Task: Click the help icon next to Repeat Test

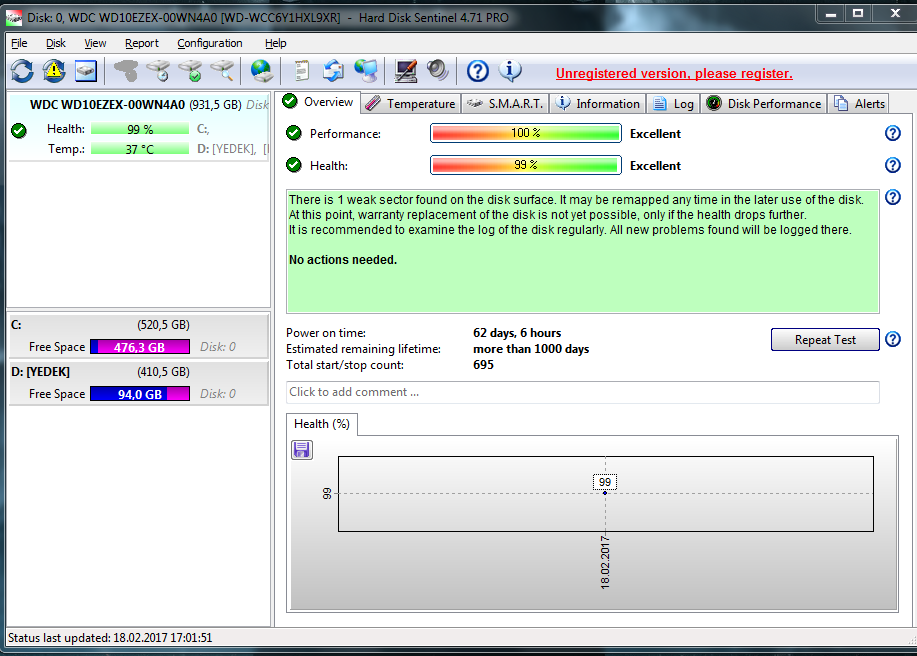Action: coord(892,339)
